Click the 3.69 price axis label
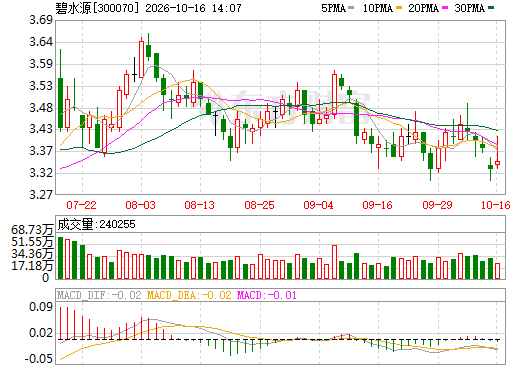 coord(41,20)
